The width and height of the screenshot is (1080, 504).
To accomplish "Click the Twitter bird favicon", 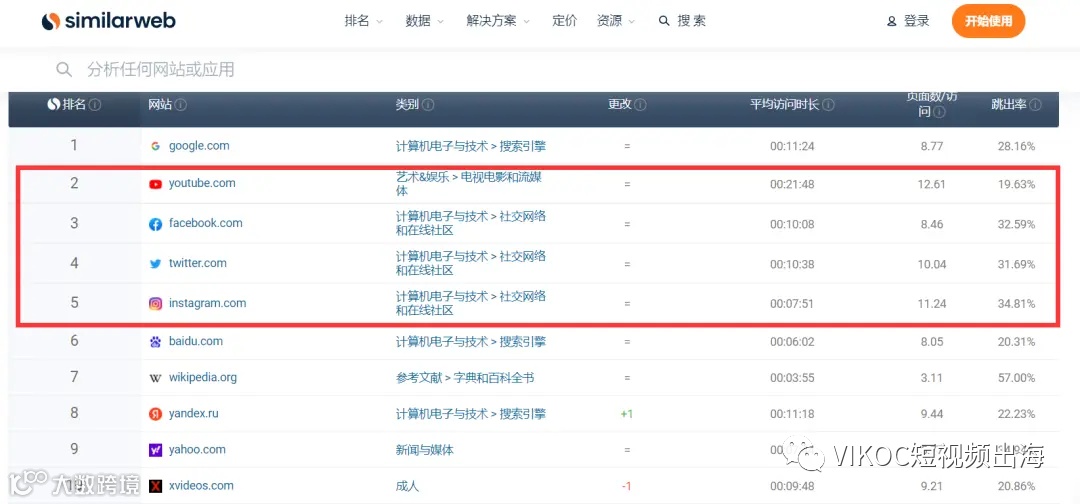I will click(156, 264).
